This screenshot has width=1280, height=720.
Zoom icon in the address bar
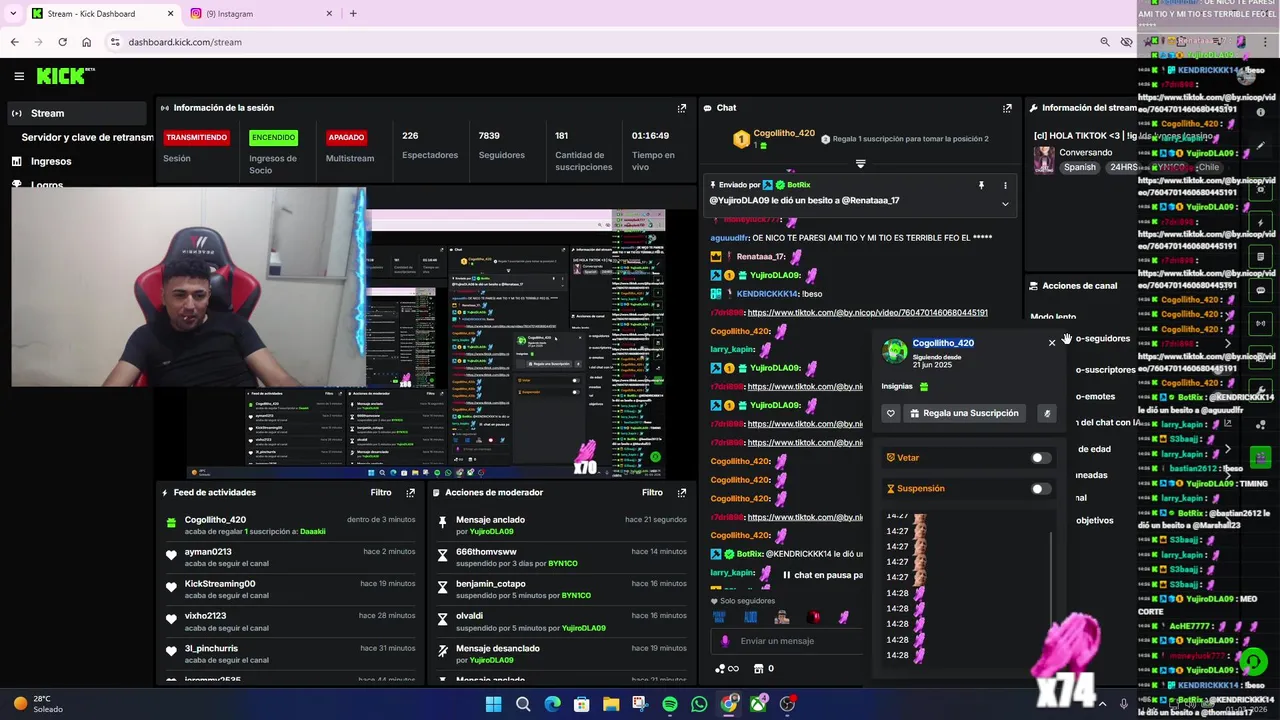click(x=1104, y=42)
